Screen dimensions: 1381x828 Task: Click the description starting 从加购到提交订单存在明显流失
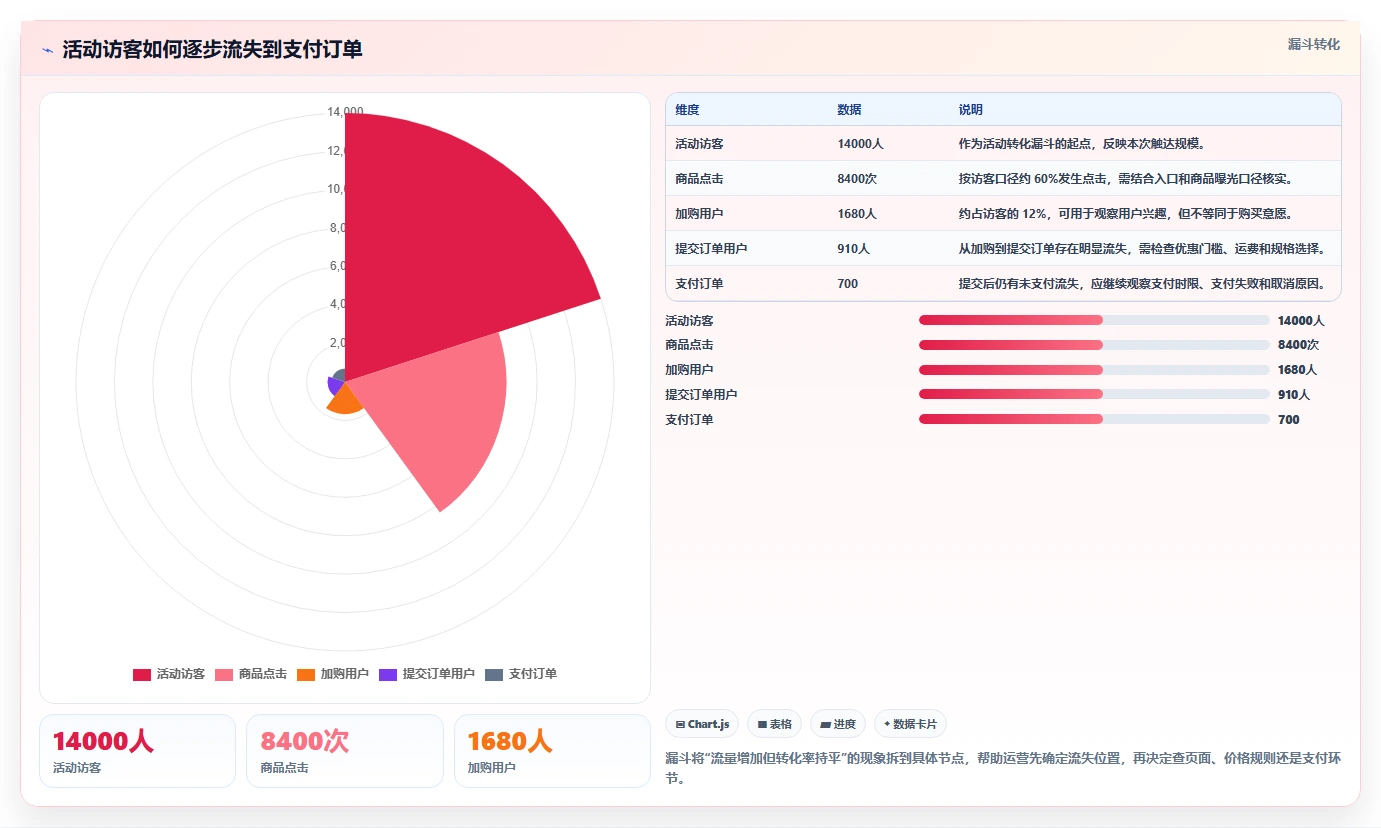tap(1142, 249)
